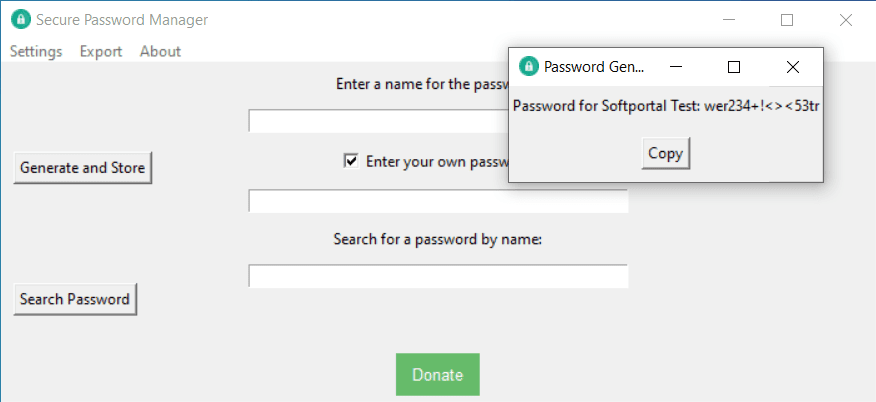This screenshot has height=402, width=876.
Task: Close the Secure Password Manager window
Action: click(x=846, y=20)
